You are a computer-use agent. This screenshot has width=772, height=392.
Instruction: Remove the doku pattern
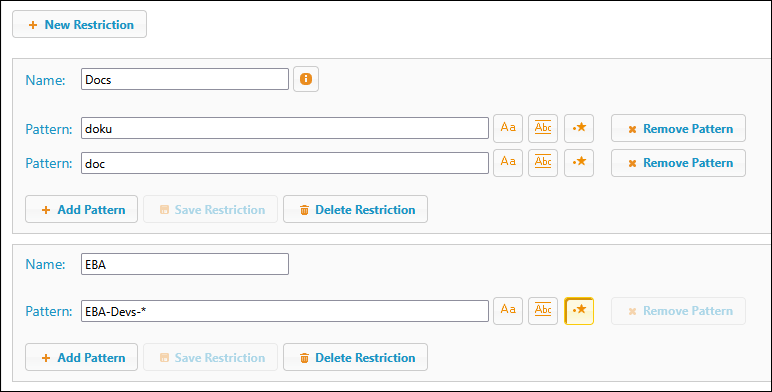[678, 129]
